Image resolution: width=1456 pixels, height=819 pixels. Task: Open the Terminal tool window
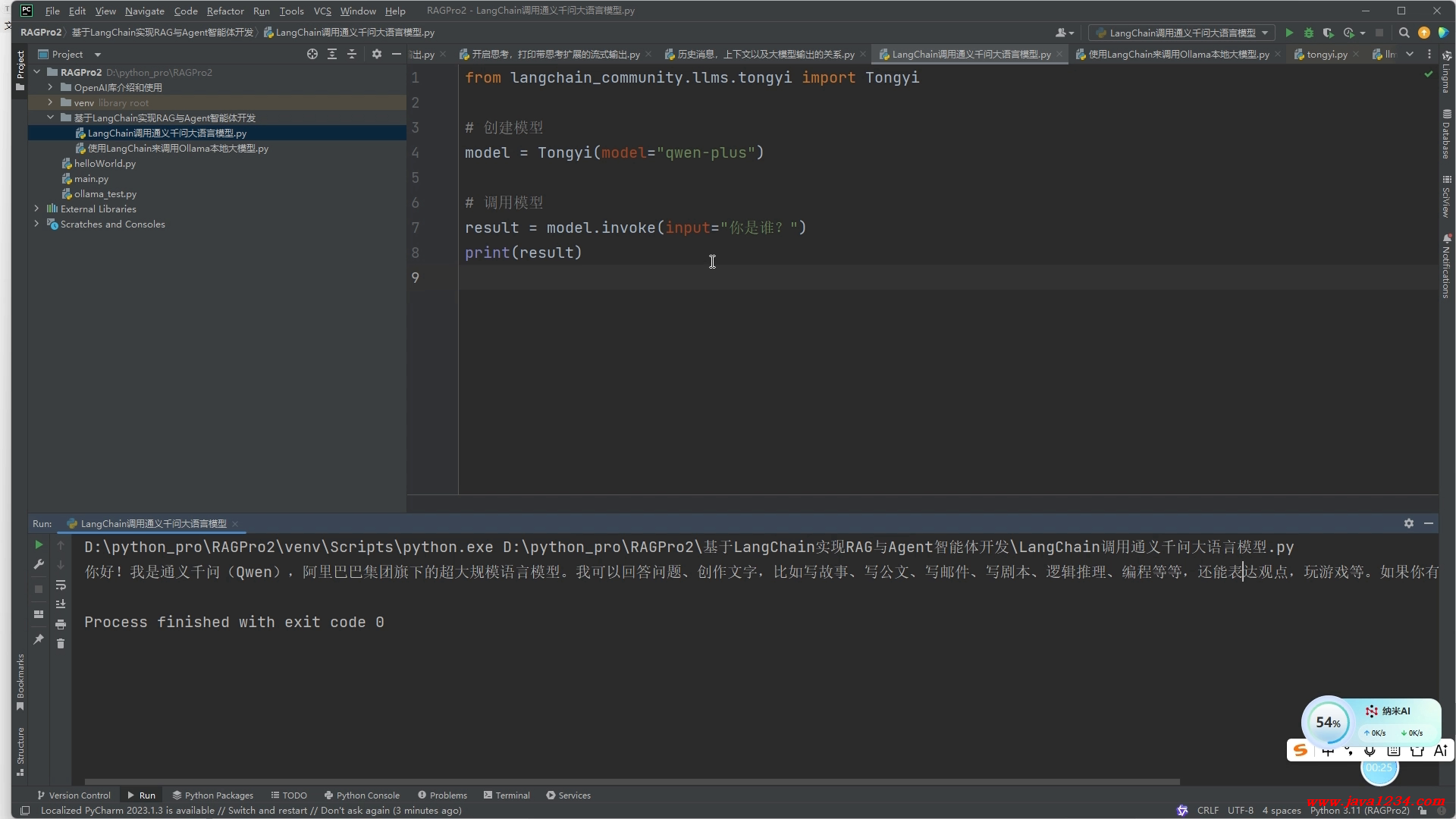pyautogui.click(x=507, y=795)
